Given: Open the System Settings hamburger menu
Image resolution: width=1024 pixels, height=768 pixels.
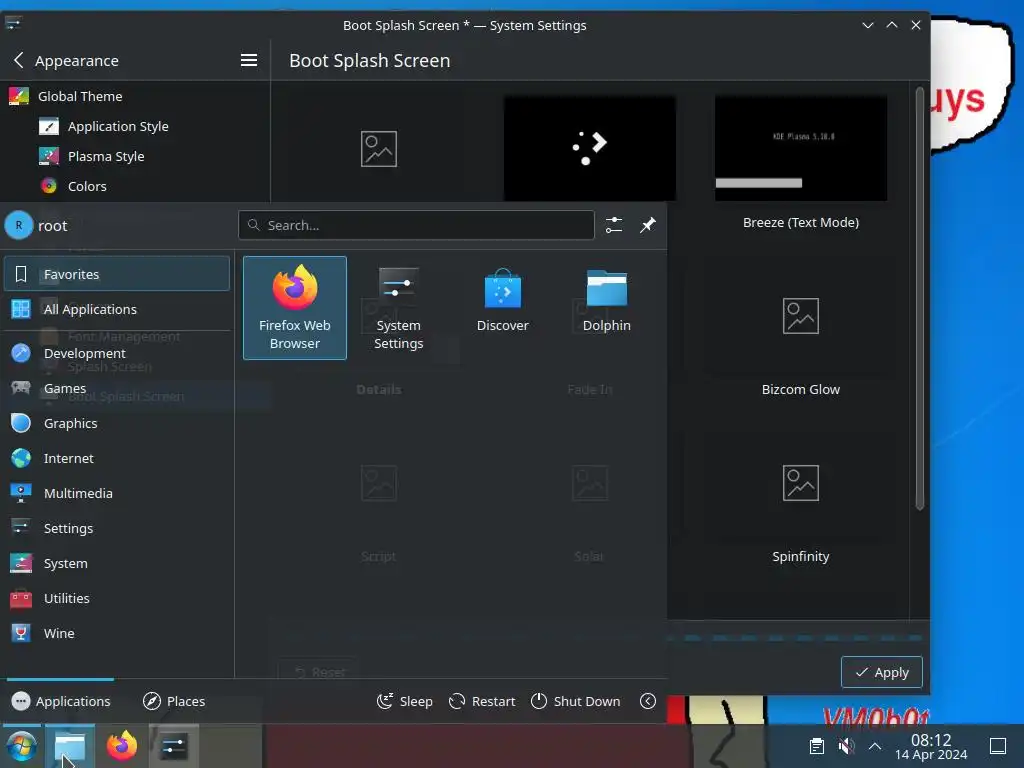Looking at the screenshot, I should (249, 61).
